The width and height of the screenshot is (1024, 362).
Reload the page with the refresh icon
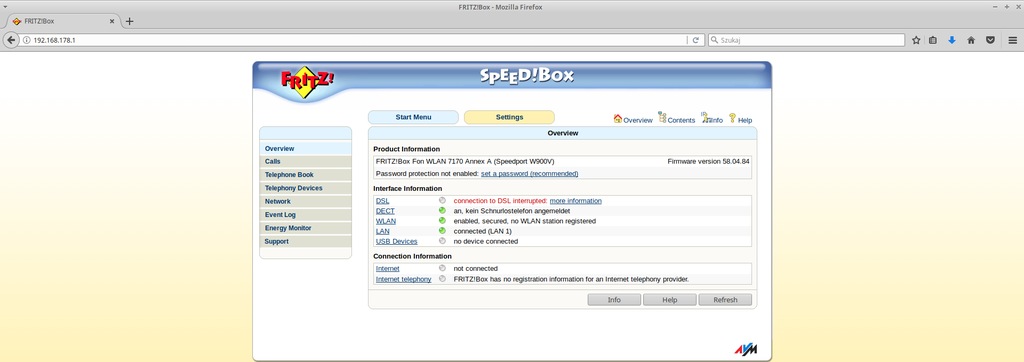point(696,40)
